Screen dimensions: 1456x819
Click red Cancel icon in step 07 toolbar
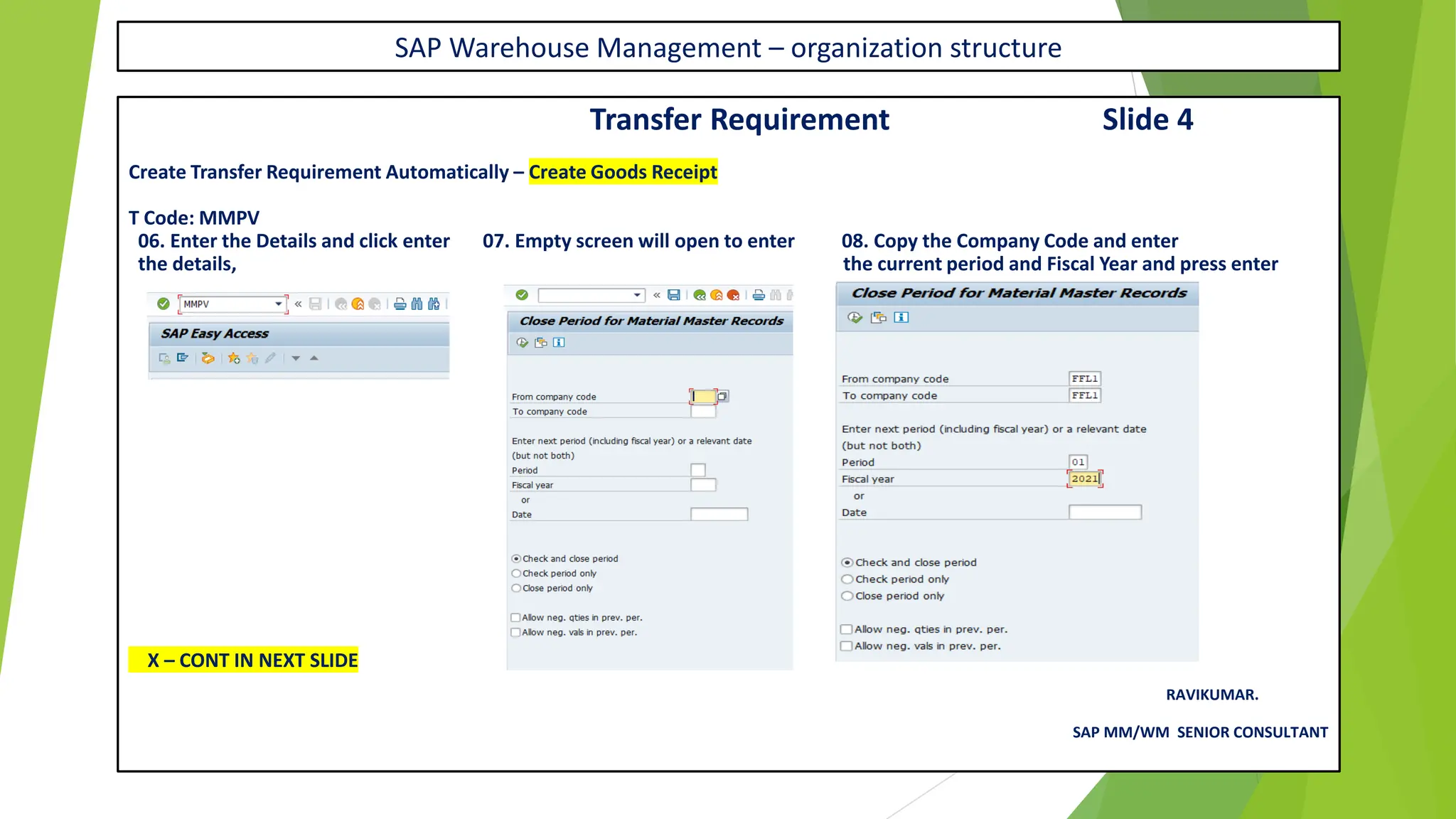[x=733, y=295]
